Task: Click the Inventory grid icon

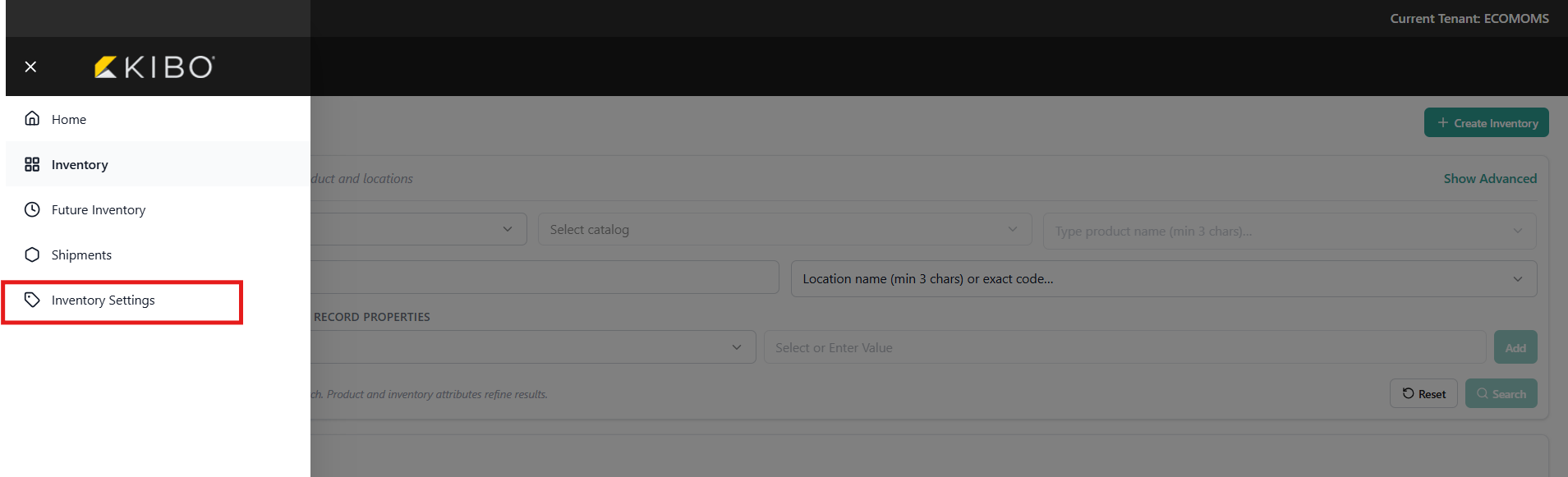Action: [32, 164]
